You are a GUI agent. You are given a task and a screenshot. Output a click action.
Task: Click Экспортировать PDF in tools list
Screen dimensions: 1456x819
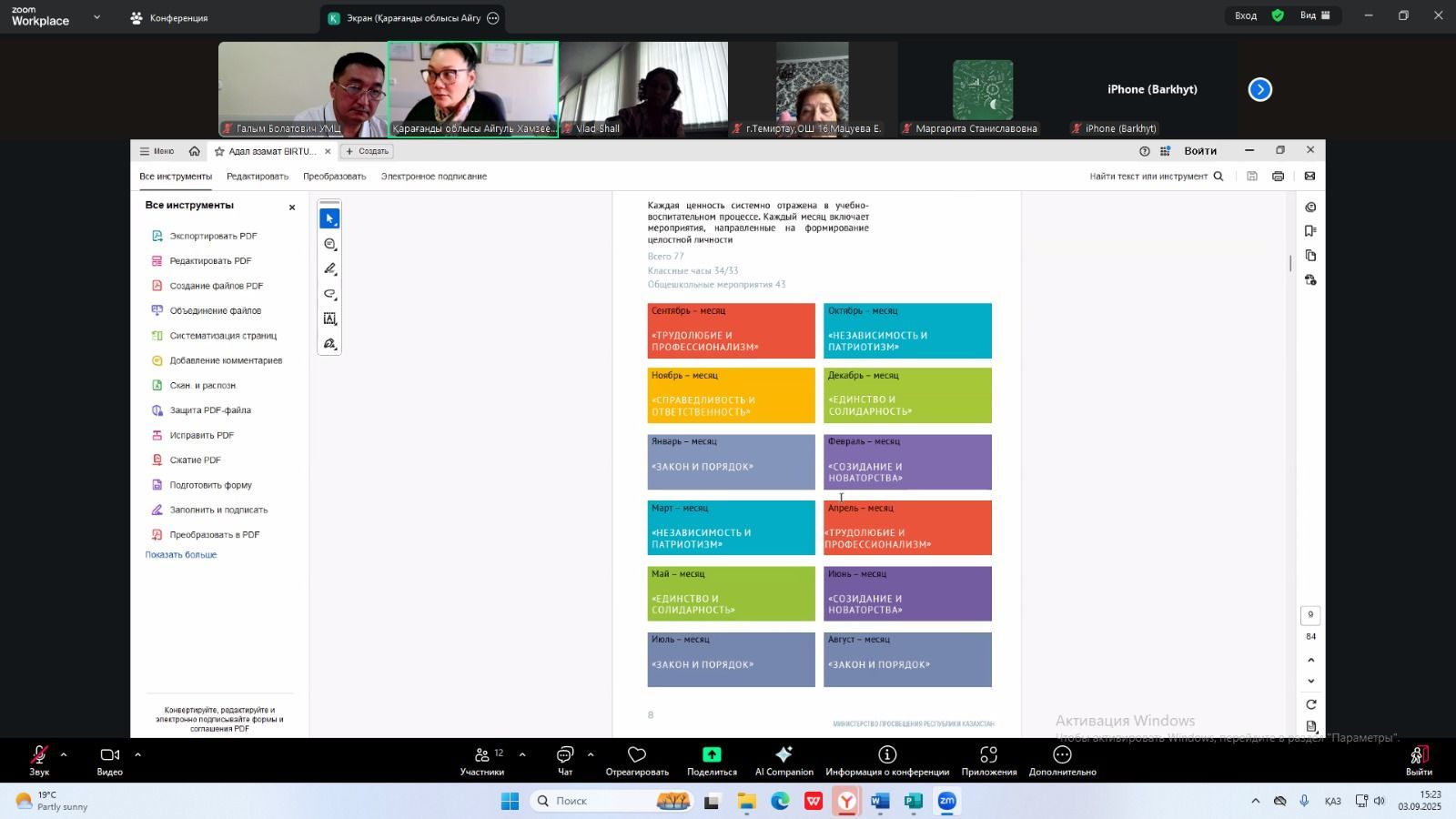point(213,237)
